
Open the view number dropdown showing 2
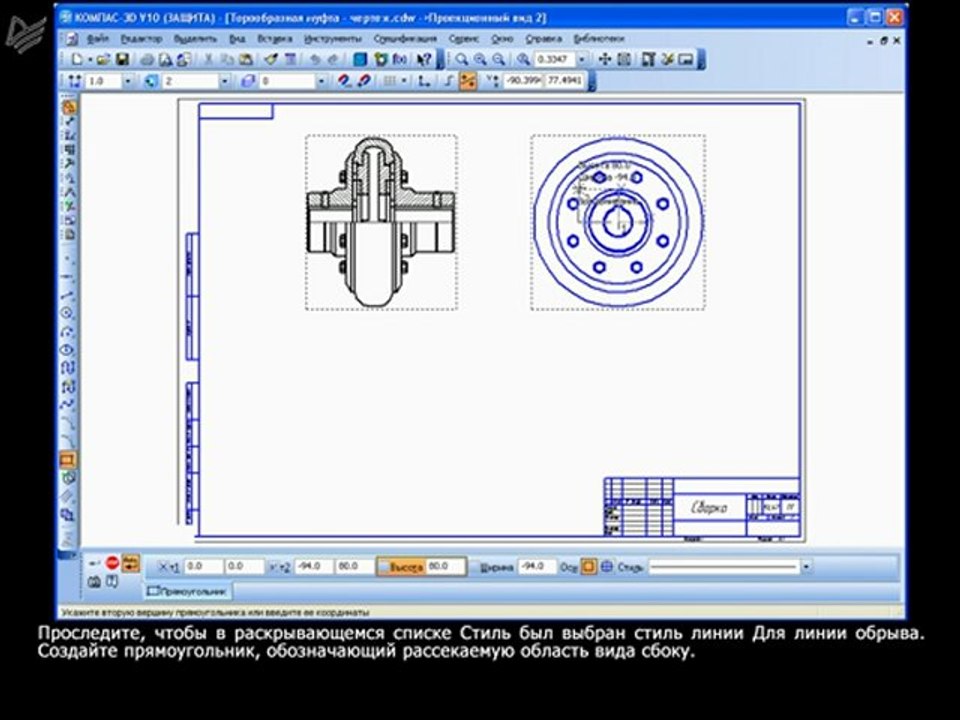[224, 81]
